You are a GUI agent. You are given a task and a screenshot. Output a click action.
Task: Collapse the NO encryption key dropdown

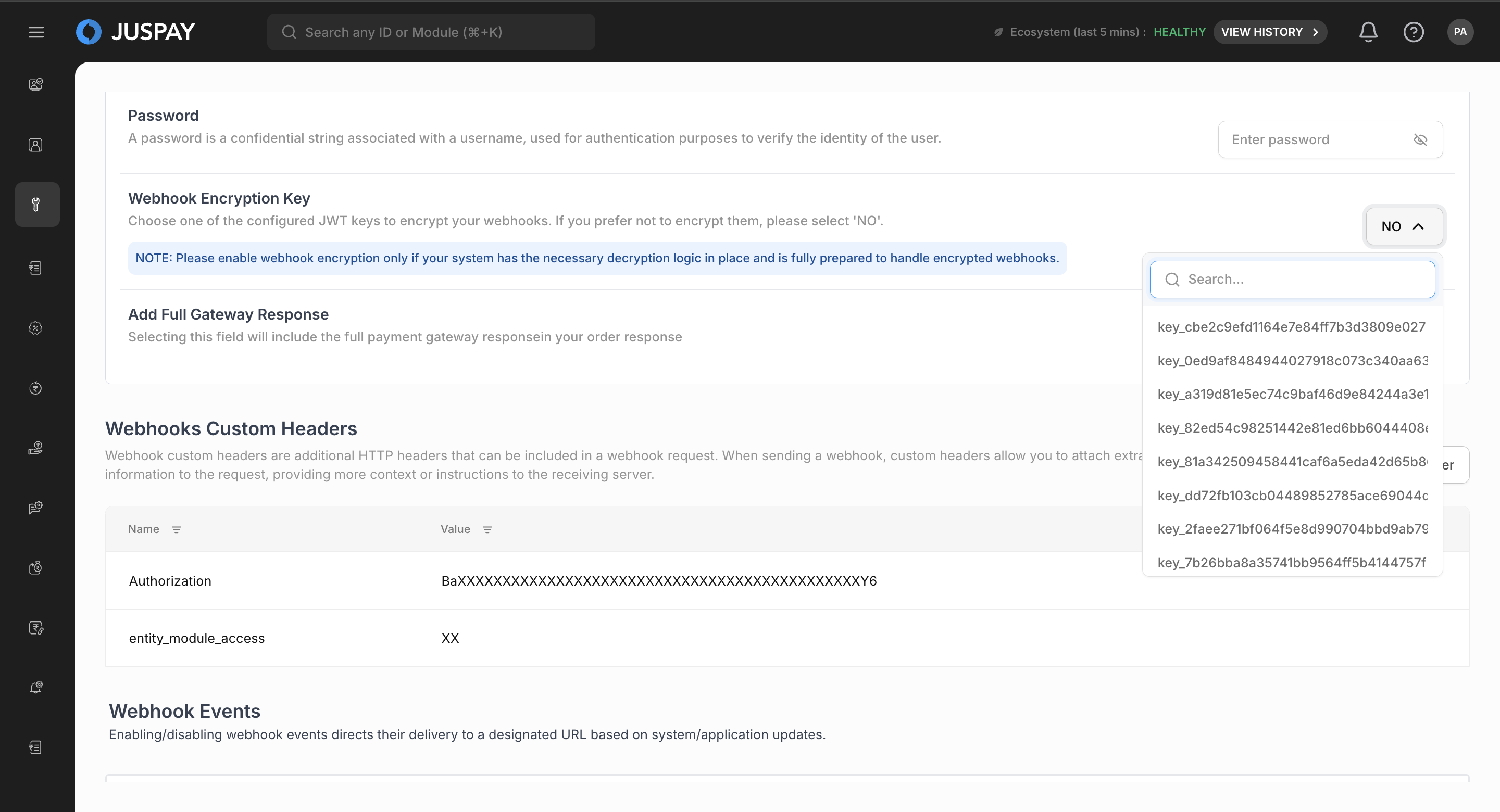click(1403, 226)
